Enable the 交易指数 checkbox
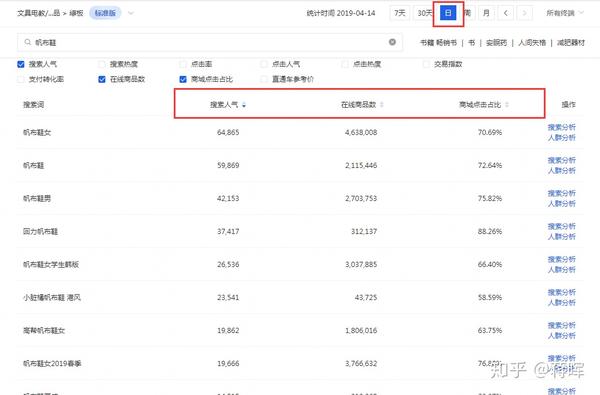This screenshot has height=395, width=600. [x=426, y=64]
